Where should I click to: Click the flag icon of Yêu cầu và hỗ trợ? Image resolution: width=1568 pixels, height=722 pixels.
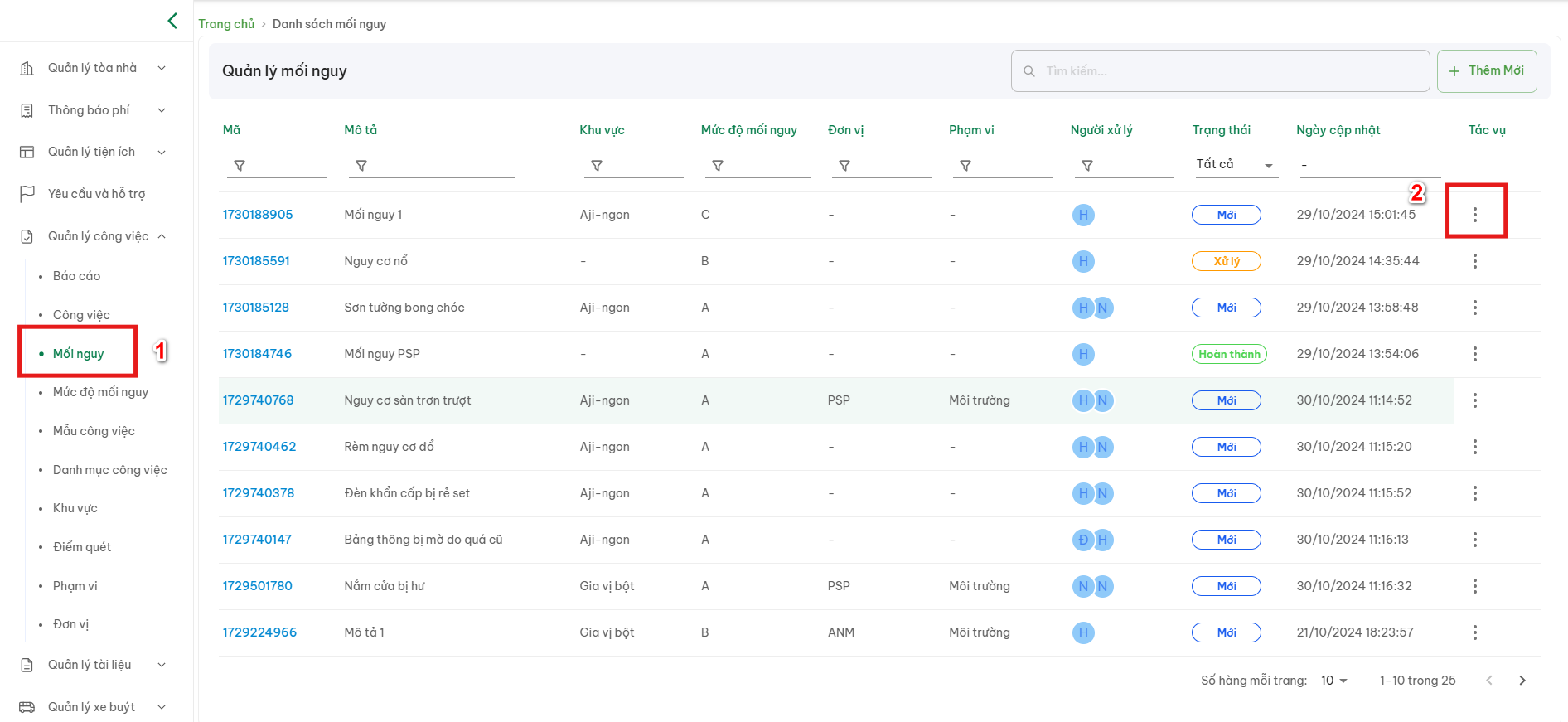pyautogui.click(x=27, y=193)
